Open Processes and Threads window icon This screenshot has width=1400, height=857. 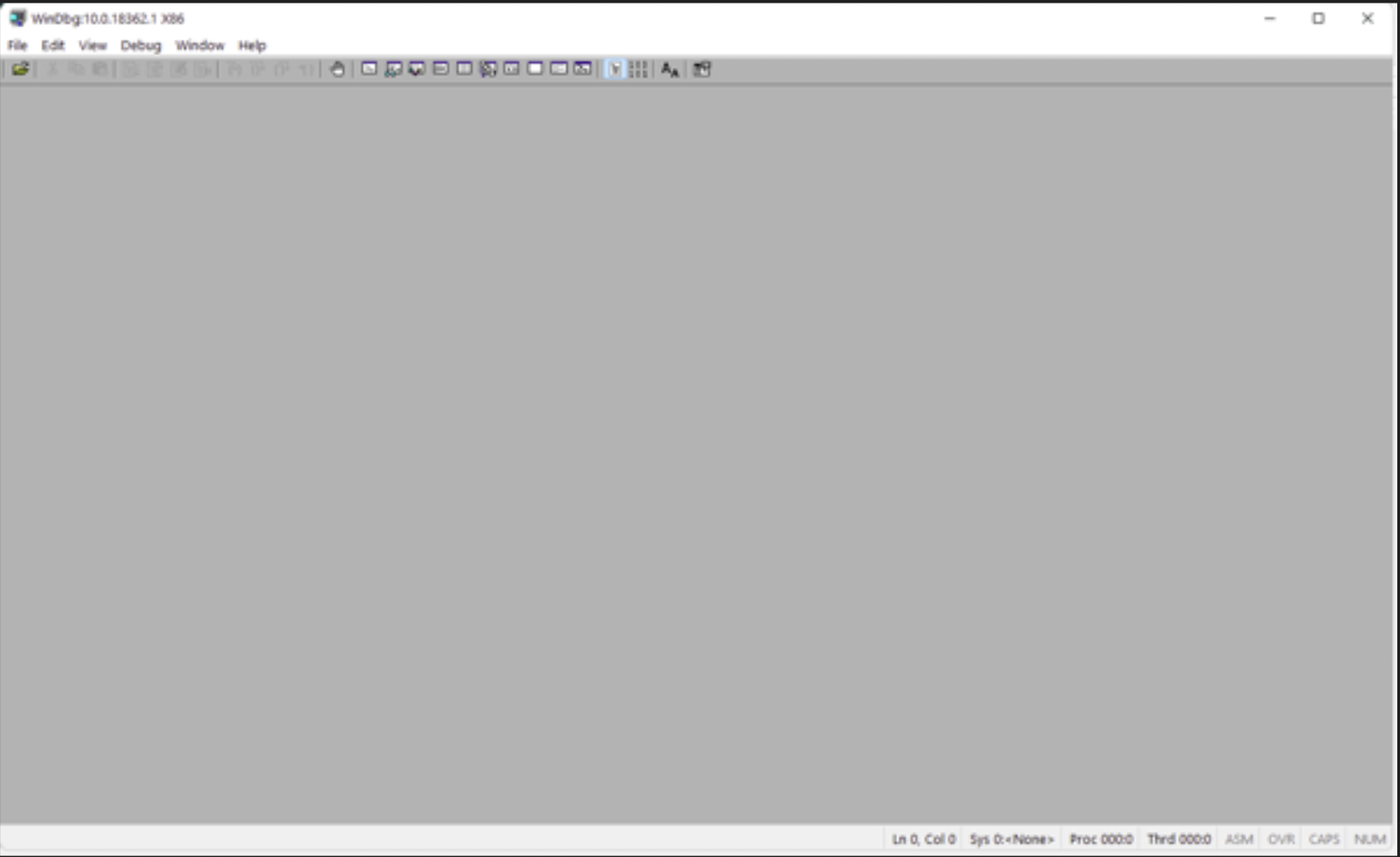click(559, 70)
